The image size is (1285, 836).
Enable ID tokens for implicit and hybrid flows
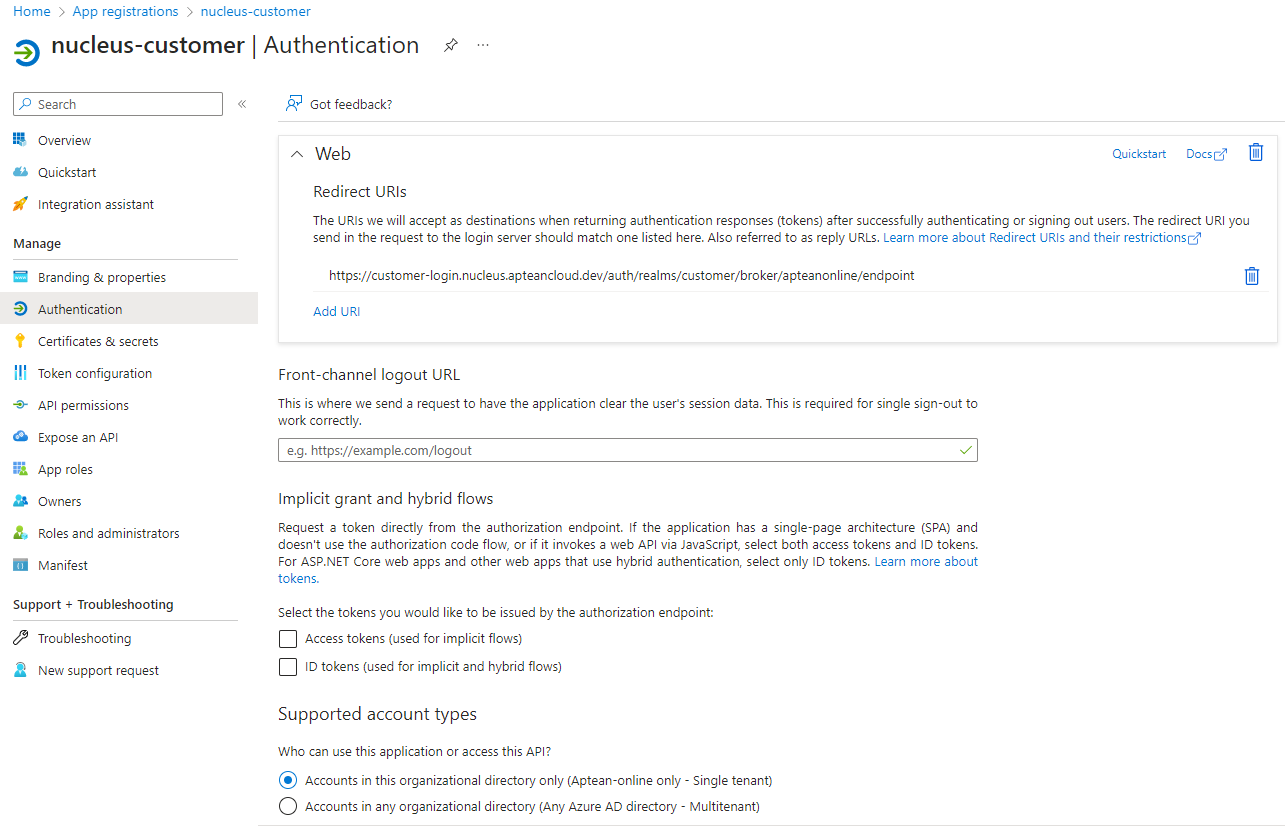coord(288,667)
